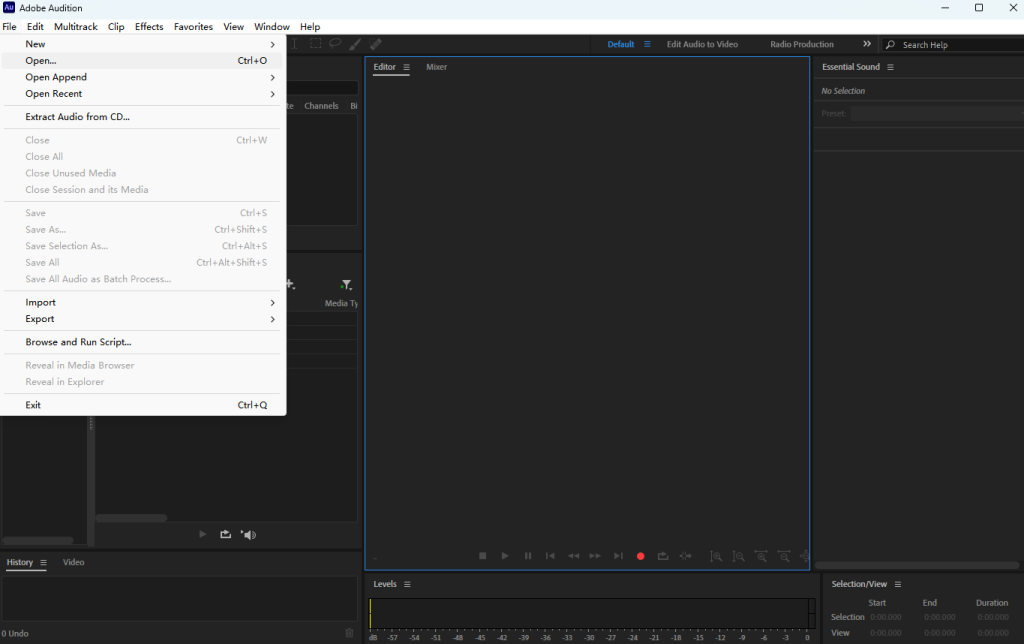The height and width of the screenshot is (644, 1024).
Task: Open the Default workspace menu icon
Action: pyautogui.click(x=647, y=44)
